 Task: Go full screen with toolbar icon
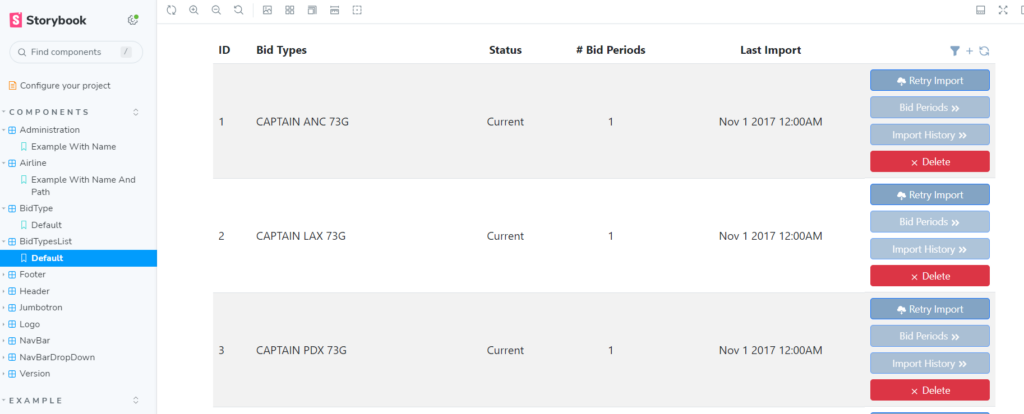pyautogui.click(x=1003, y=10)
